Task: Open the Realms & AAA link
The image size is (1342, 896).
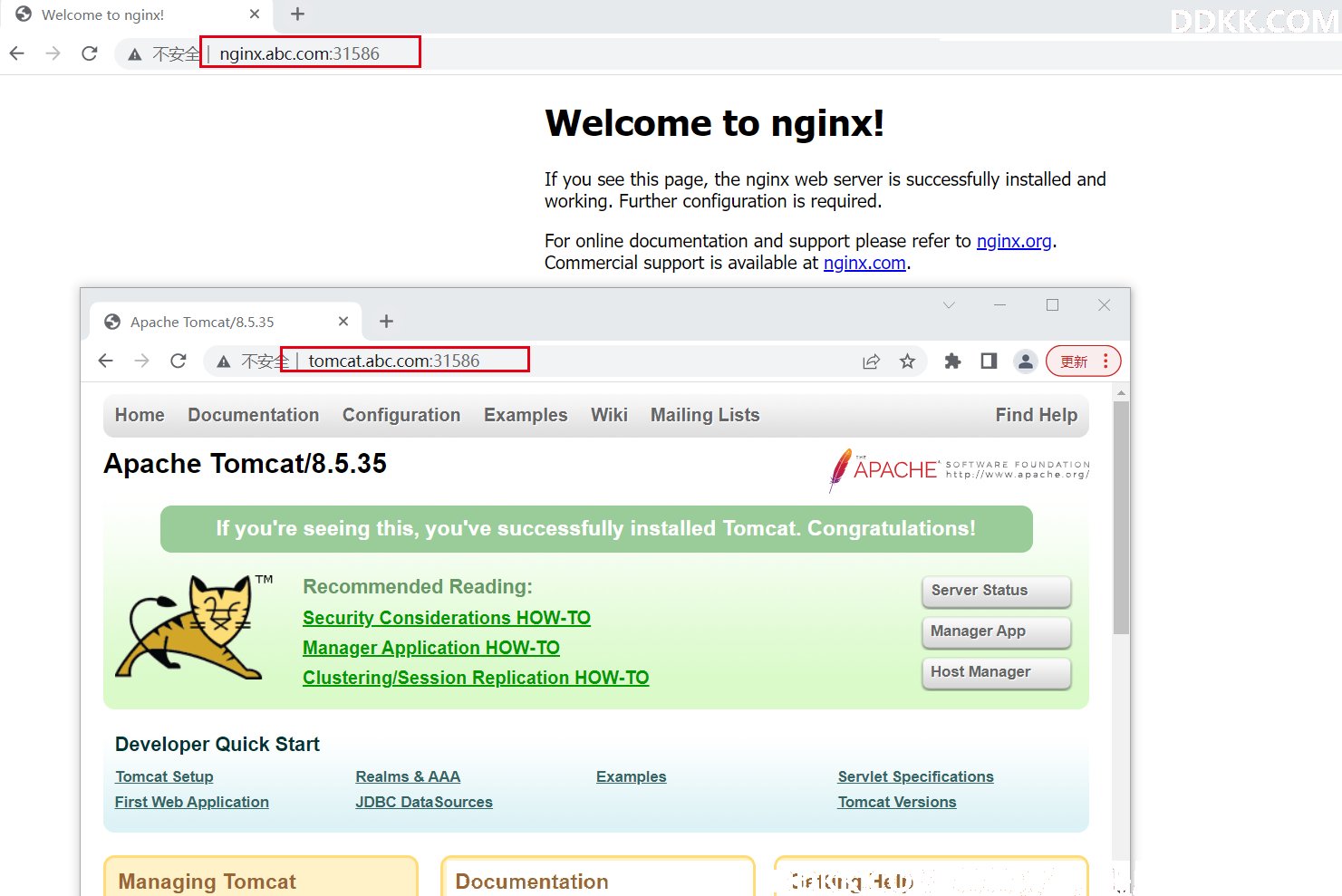Action: [408, 776]
